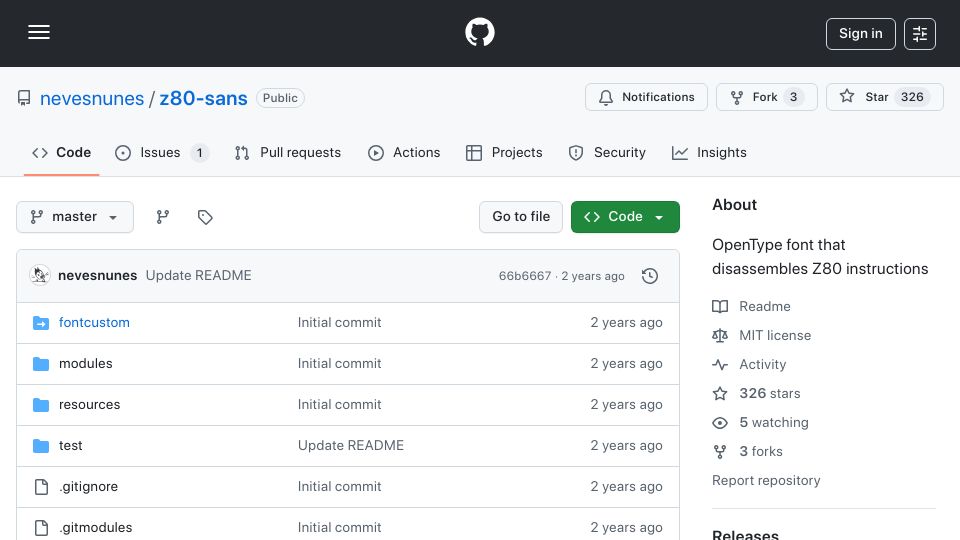Switch to the Code tab
The height and width of the screenshot is (540, 960).
61,152
